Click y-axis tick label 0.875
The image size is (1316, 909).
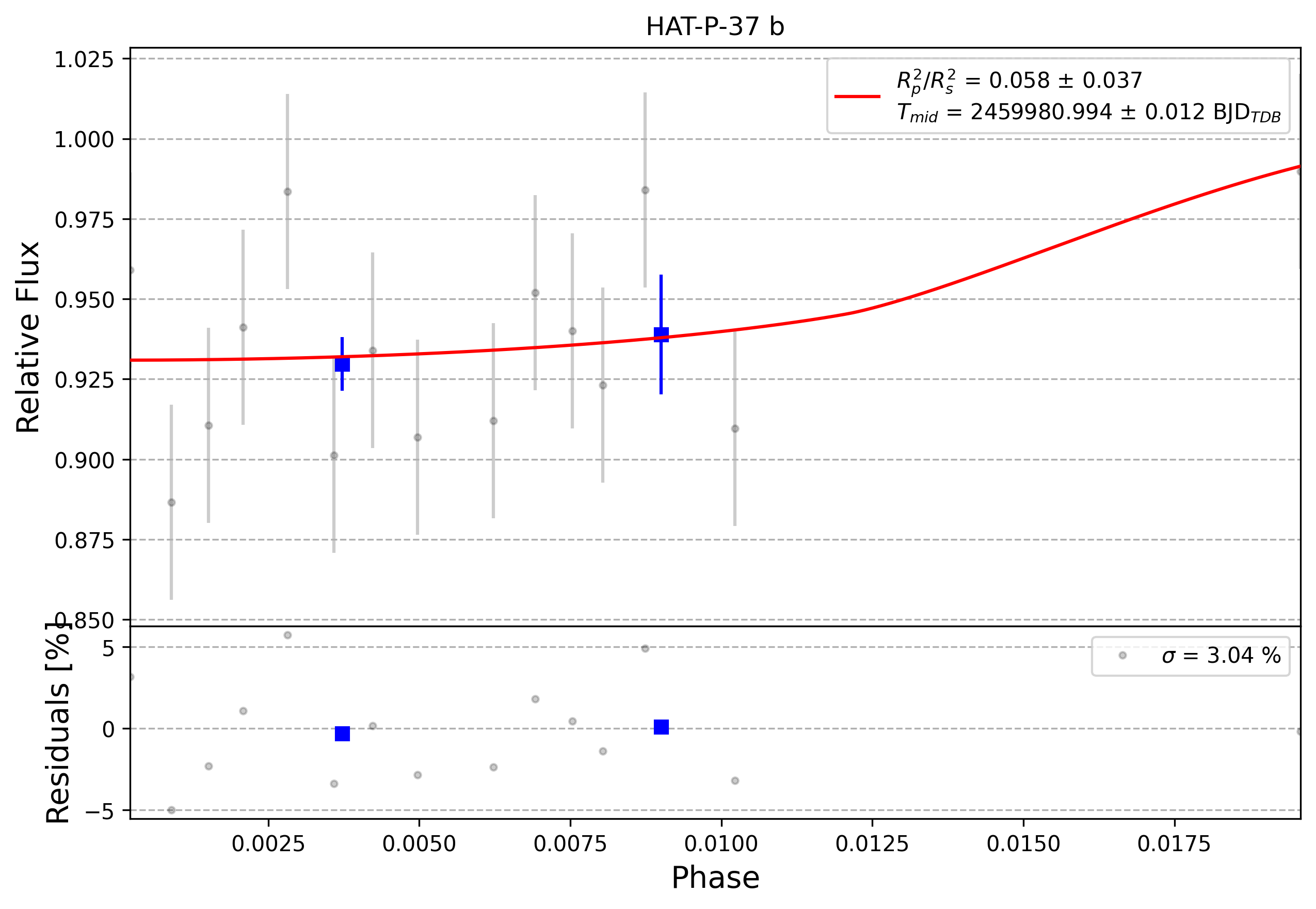[x=84, y=540]
